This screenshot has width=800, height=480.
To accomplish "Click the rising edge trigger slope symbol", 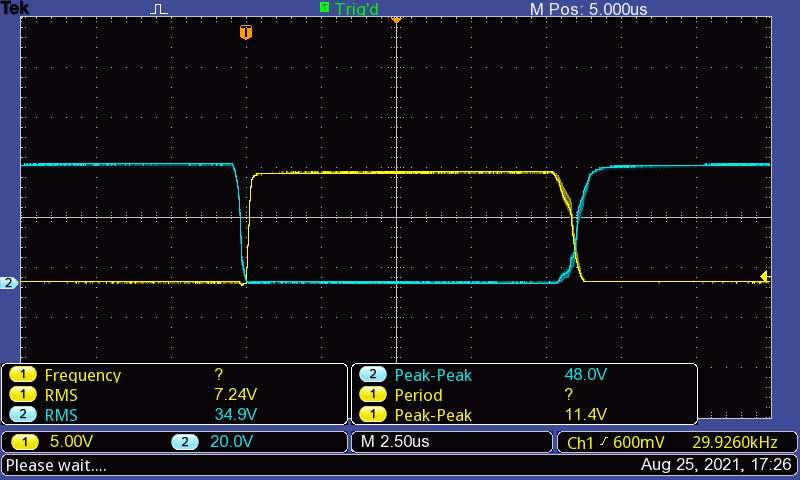I will [604, 442].
